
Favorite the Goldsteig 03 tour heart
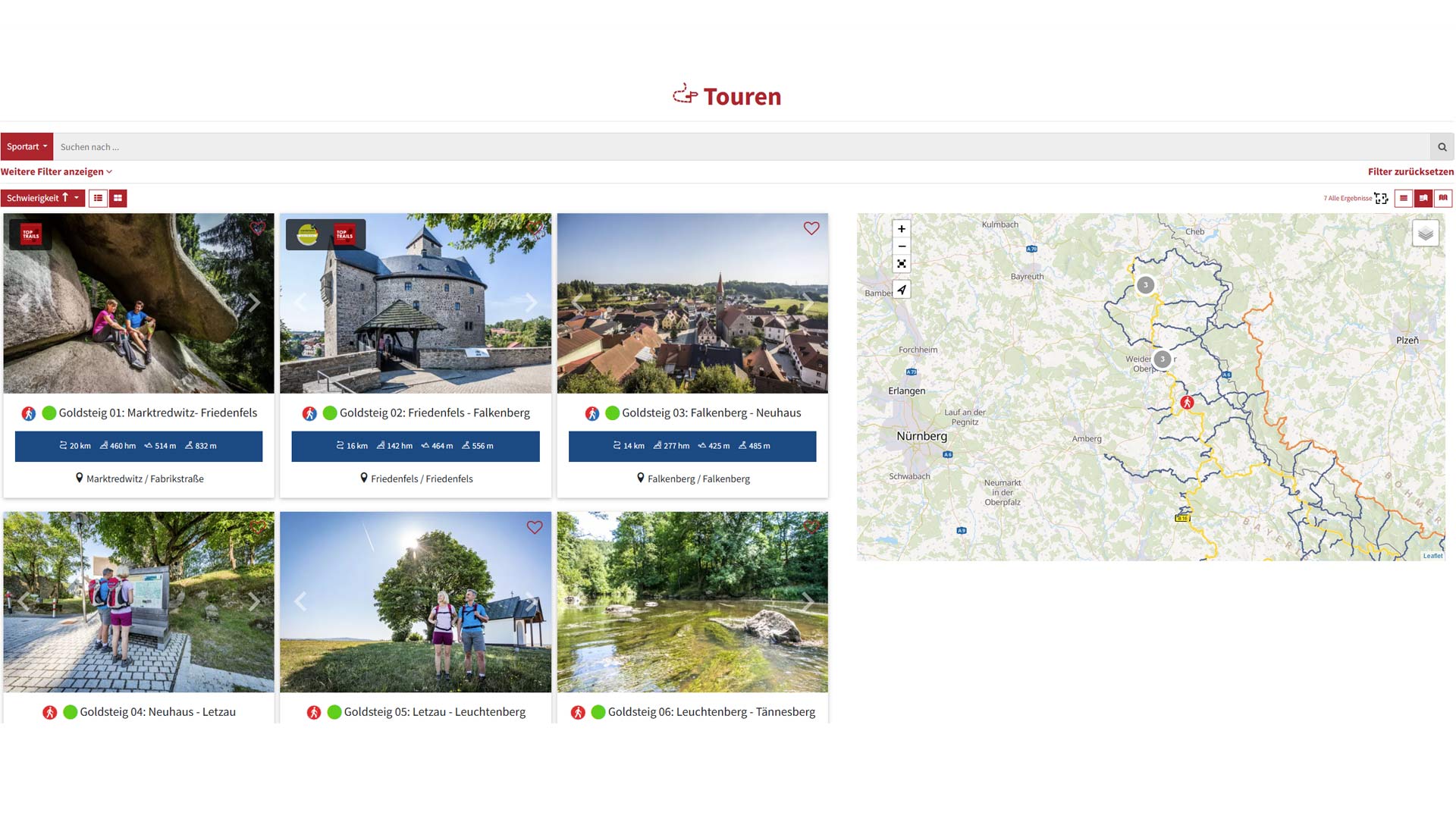click(x=811, y=228)
